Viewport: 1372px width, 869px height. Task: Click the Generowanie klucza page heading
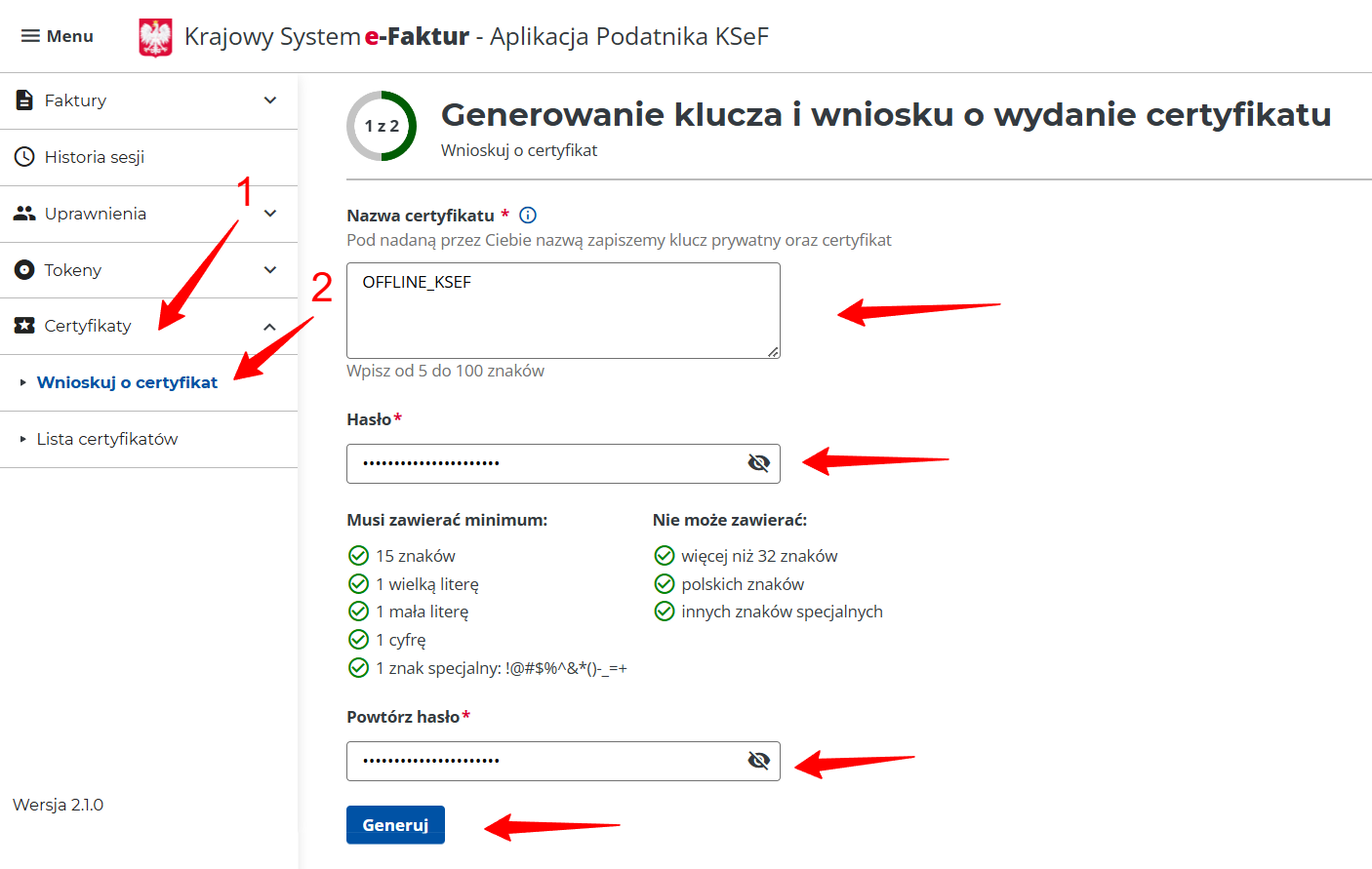[x=886, y=115]
